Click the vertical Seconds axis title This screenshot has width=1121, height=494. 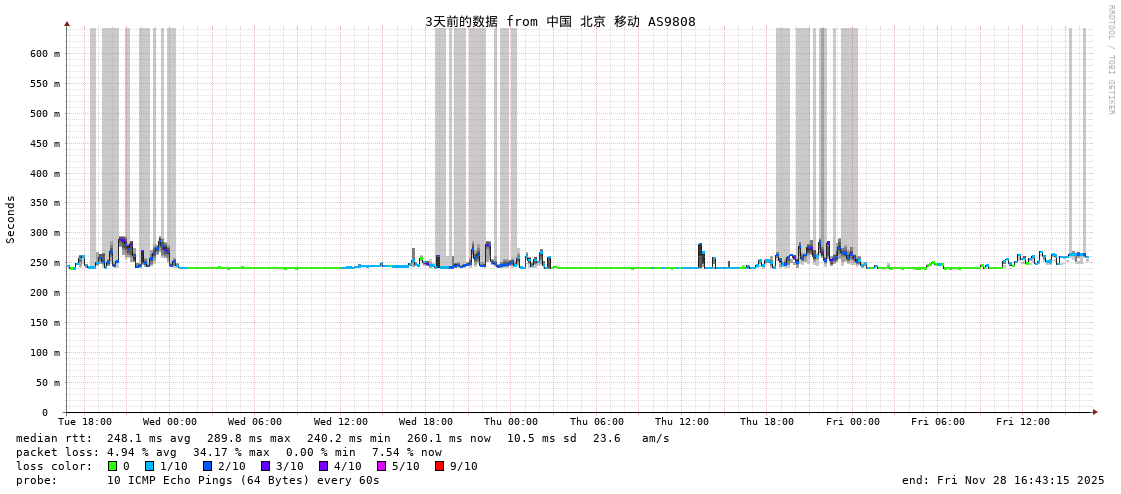(11, 219)
